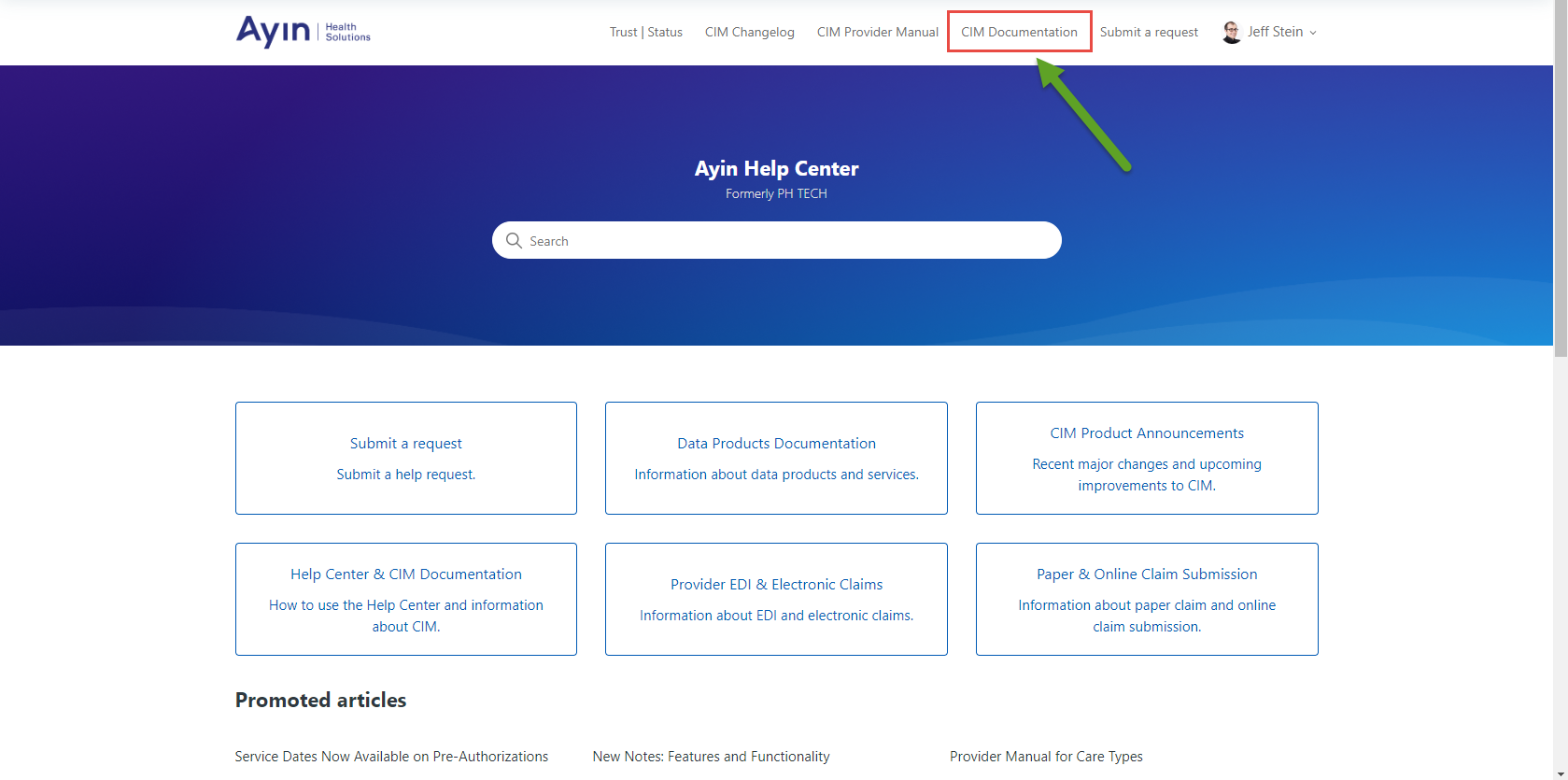
Task: Open New Notes: Features and Functionality article
Action: point(711,757)
